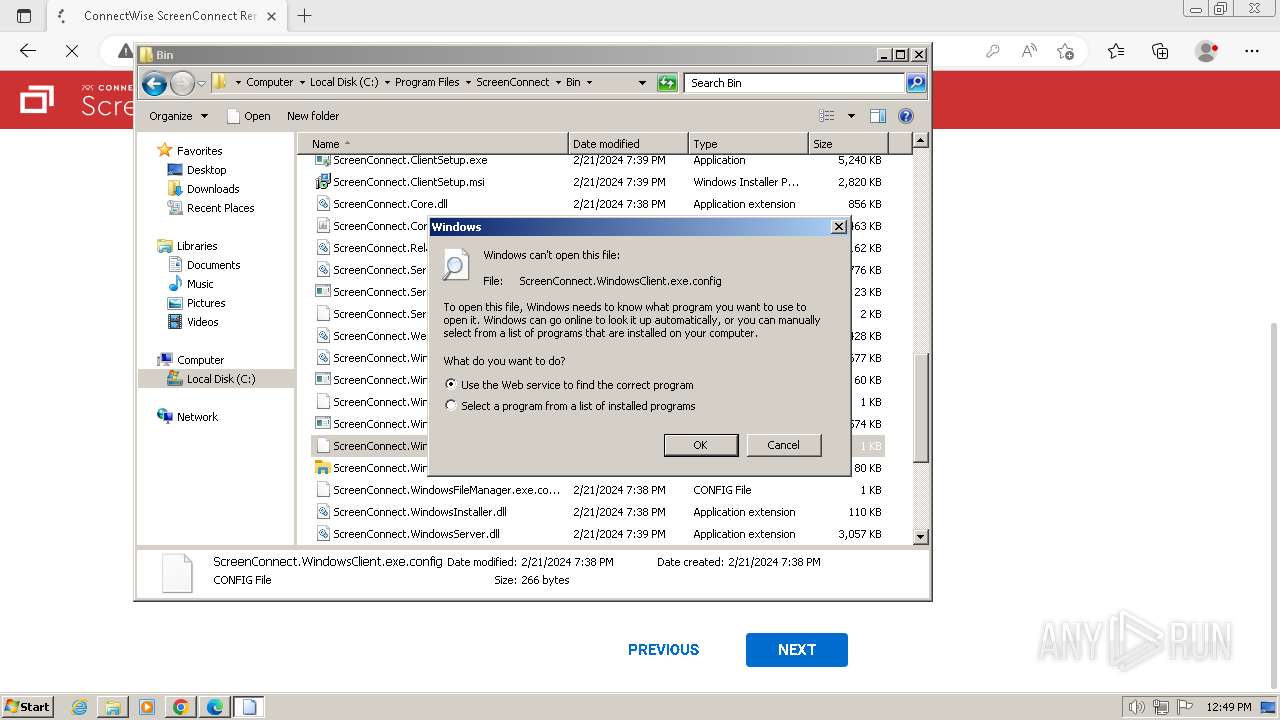Select Libraries in navigation pane
Viewport: 1280px width, 720px height.
197,246
